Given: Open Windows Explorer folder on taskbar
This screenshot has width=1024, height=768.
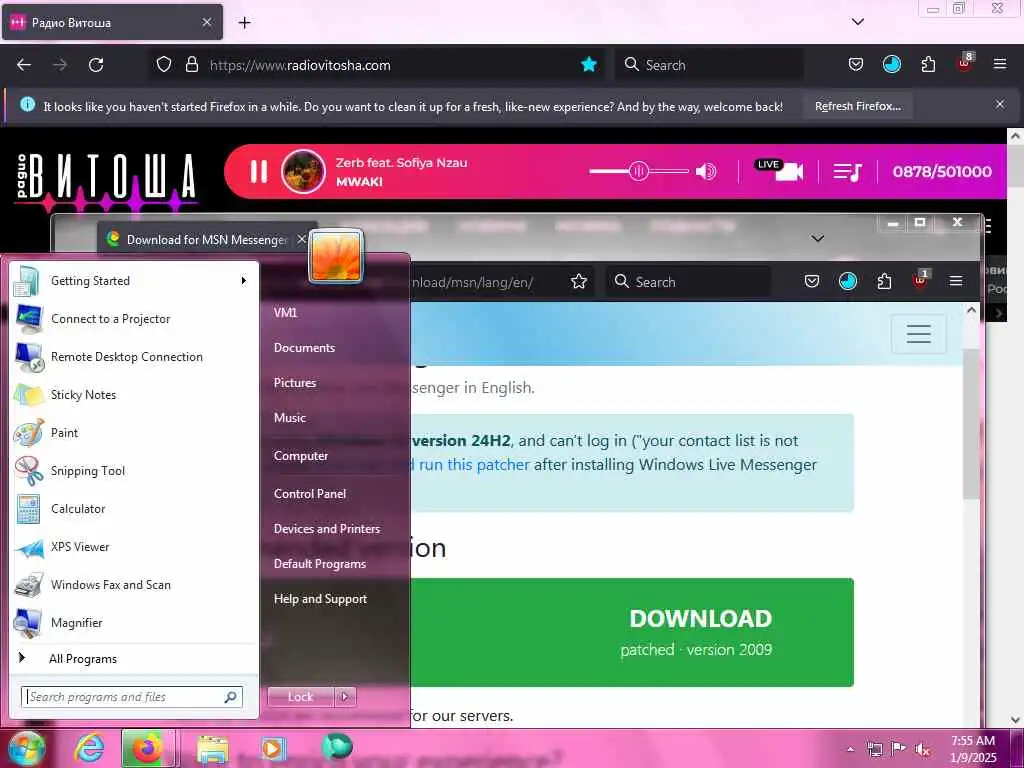Looking at the screenshot, I should click(x=213, y=749).
